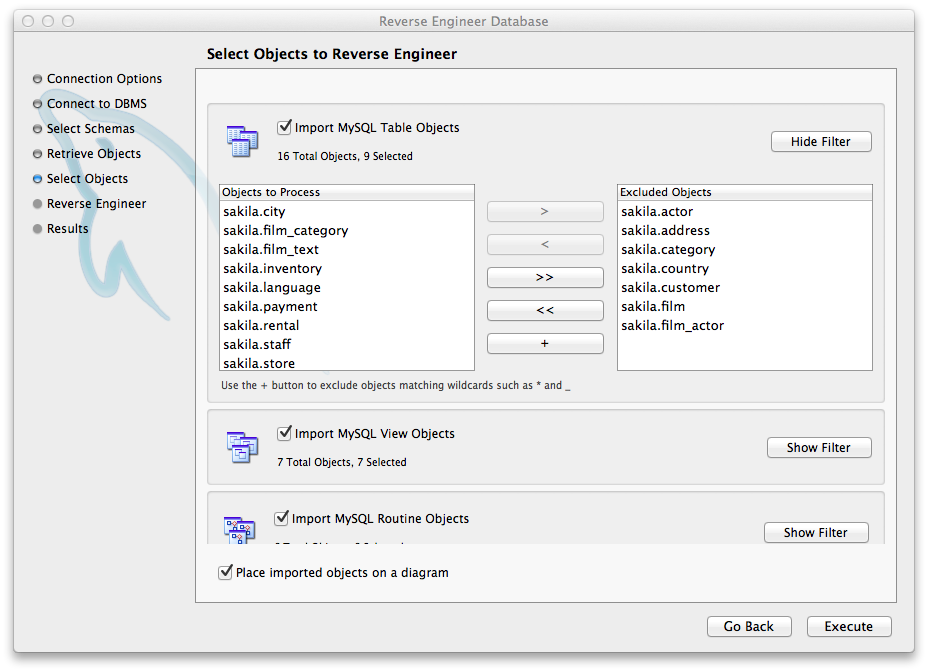Restore all excluded objects with <<
This screenshot has width=928, height=672.
pos(545,310)
